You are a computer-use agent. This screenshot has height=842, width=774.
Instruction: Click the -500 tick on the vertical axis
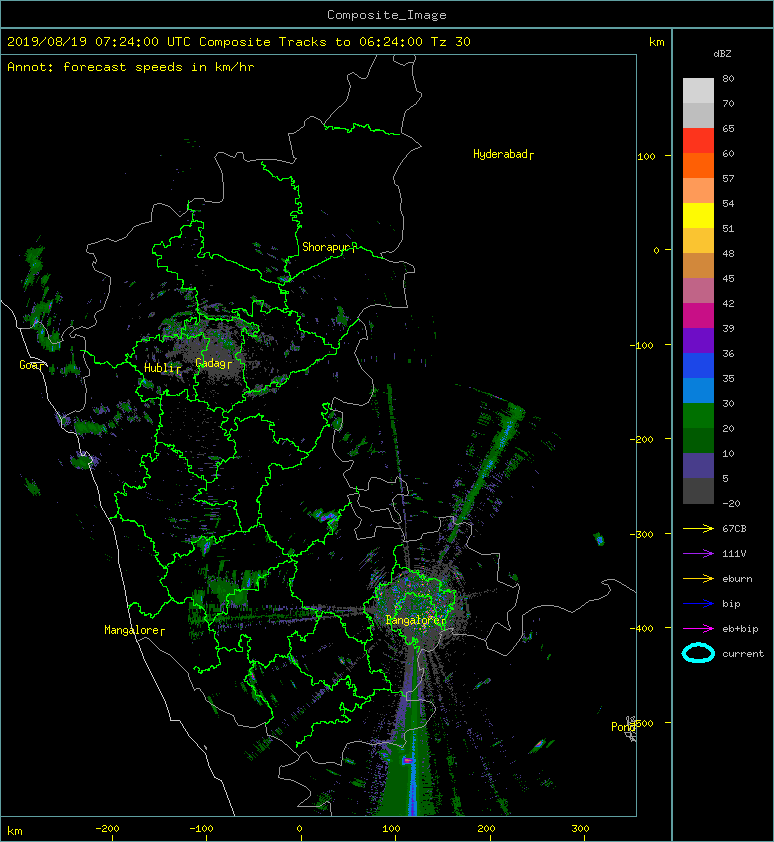645,723
